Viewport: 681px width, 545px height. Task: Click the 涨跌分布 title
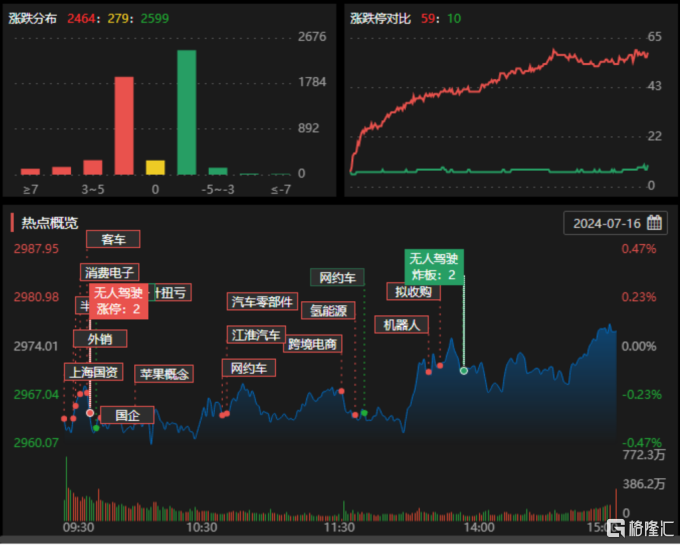(33, 18)
